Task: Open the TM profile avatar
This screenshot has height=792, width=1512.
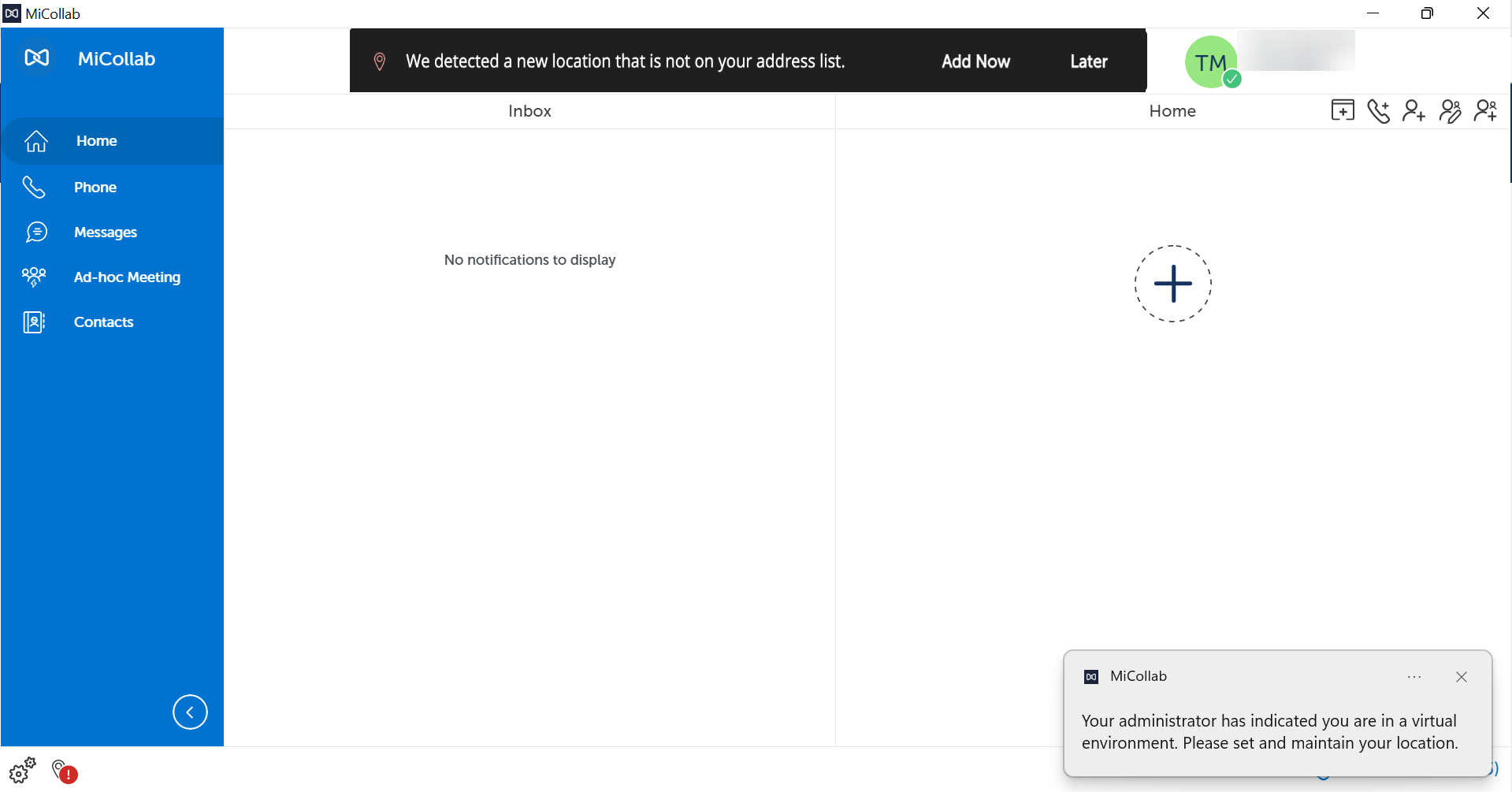Action: [x=1210, y=61]
